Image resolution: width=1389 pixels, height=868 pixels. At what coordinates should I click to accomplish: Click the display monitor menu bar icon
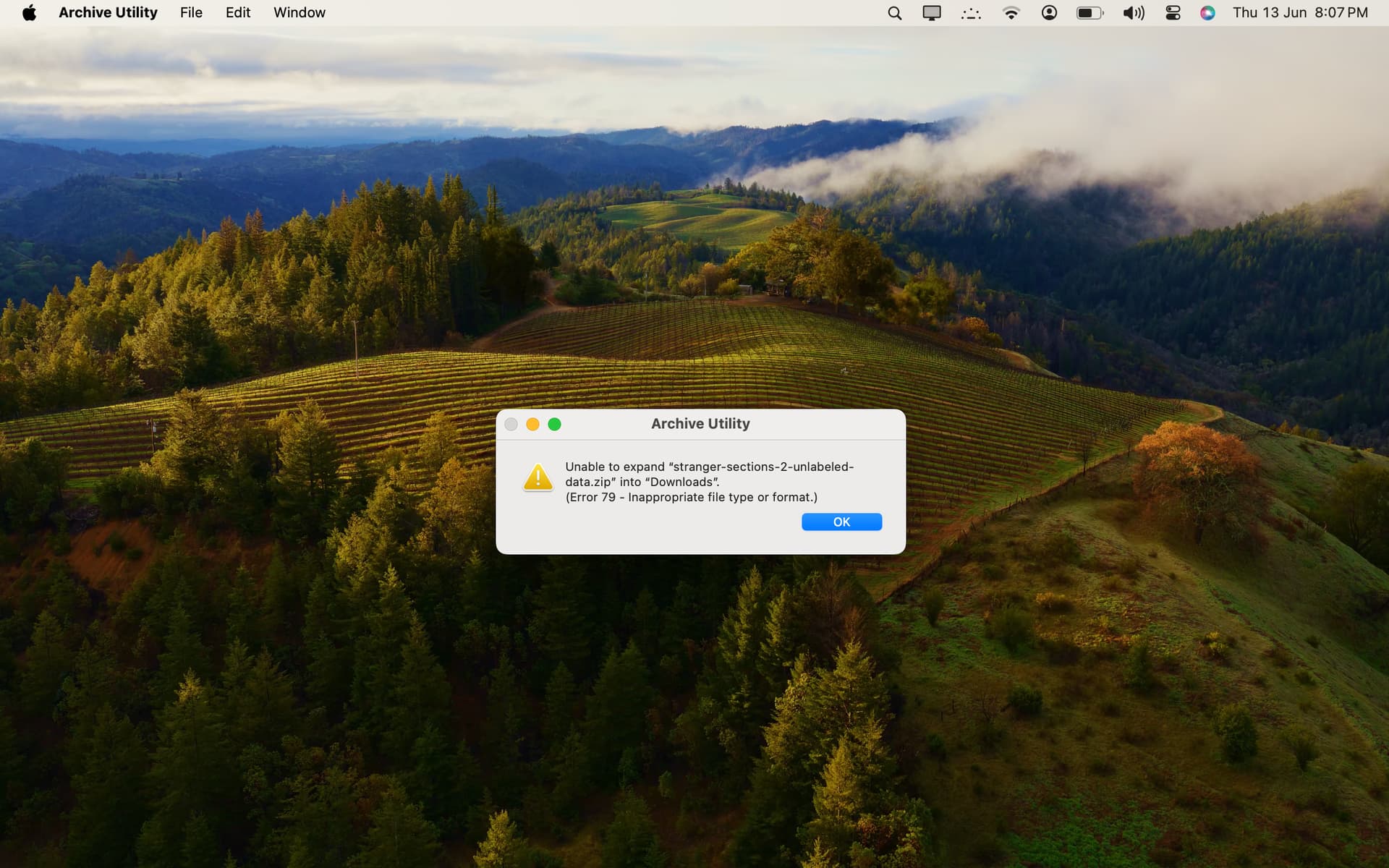[x=932, y=13]
